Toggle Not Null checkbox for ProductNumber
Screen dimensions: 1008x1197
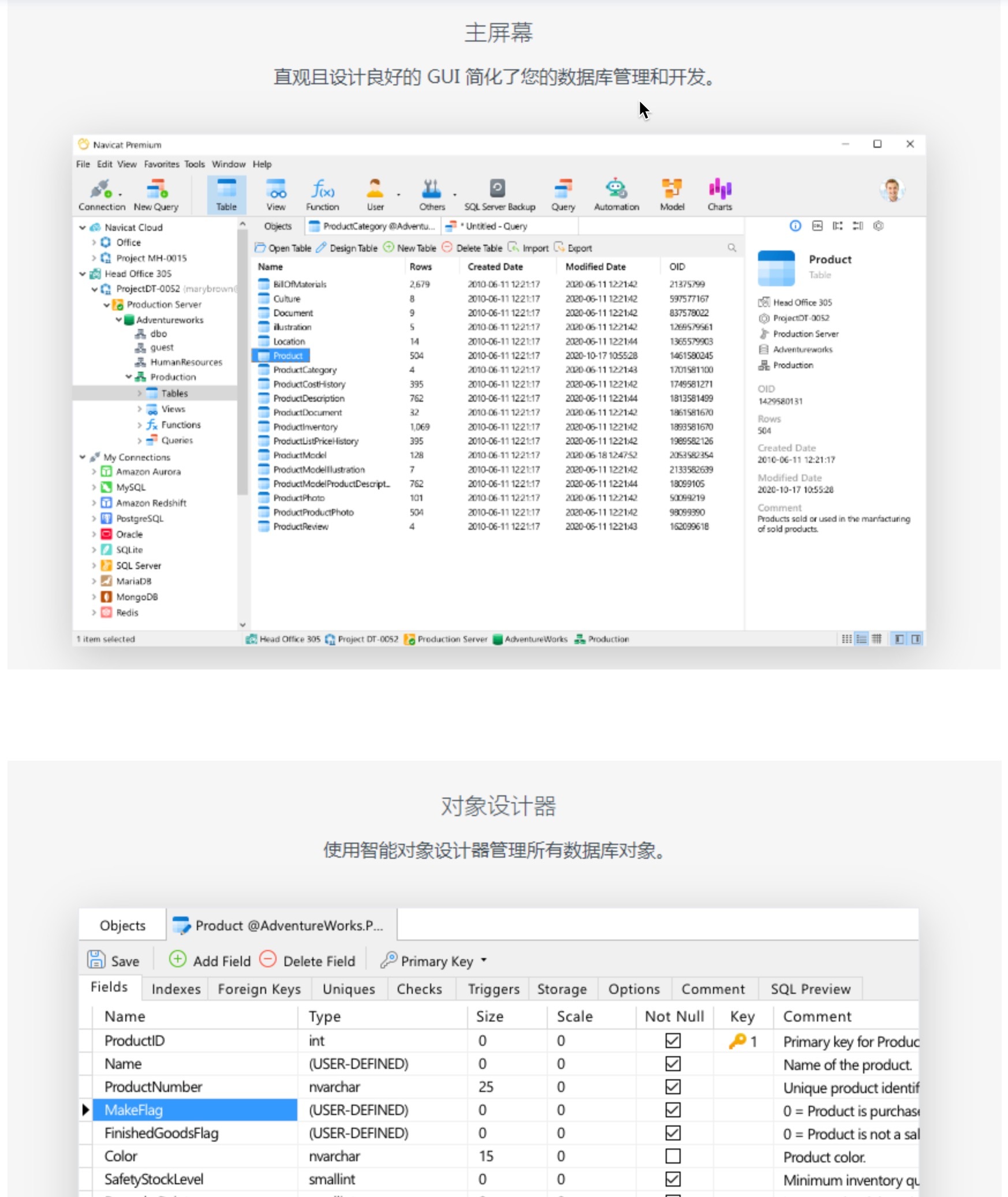point(673,1087)
